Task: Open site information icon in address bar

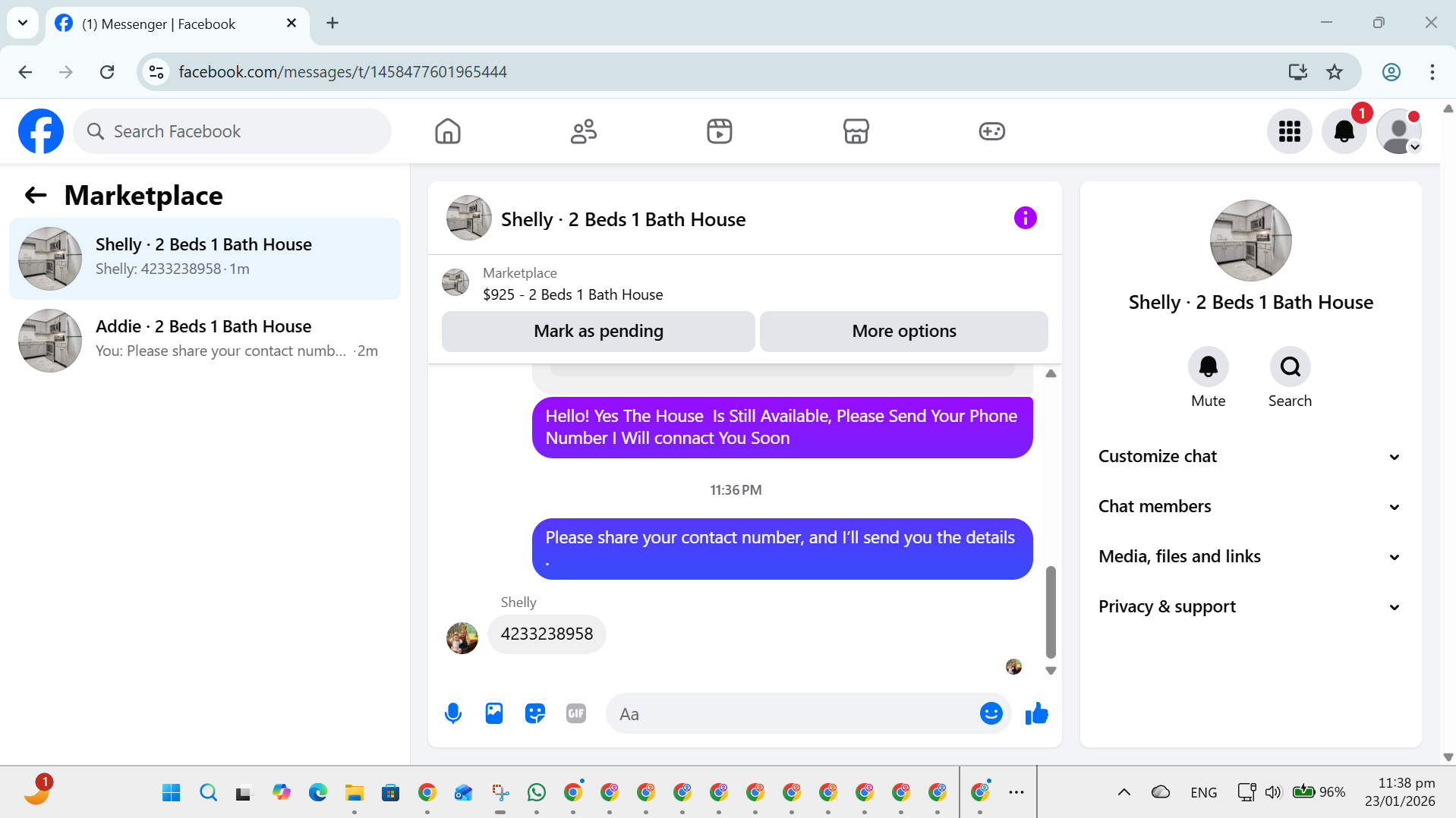Action: click(156, 72)
